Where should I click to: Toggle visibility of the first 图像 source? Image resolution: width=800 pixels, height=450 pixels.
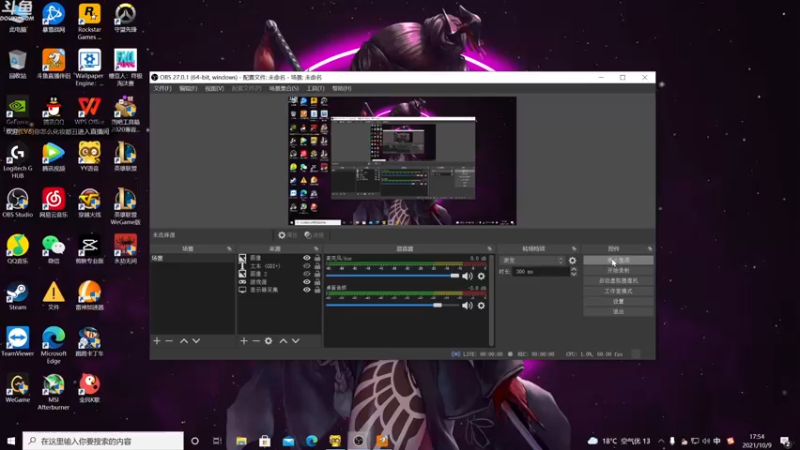tap(307, 258)
